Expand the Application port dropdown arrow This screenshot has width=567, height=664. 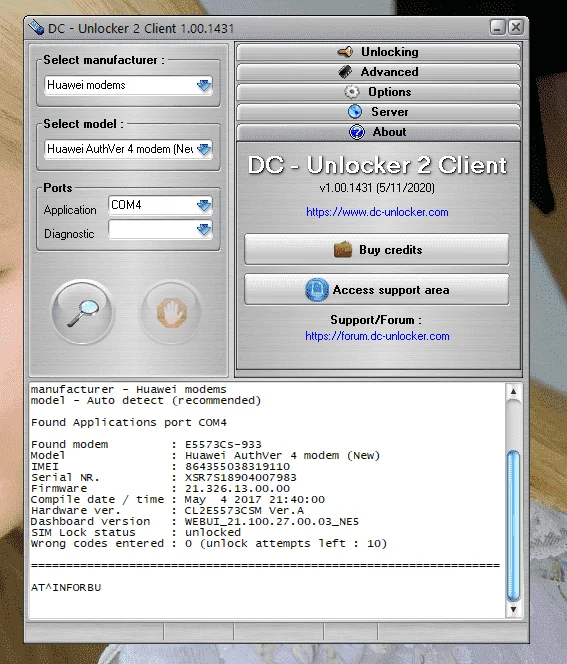point(204,205)
